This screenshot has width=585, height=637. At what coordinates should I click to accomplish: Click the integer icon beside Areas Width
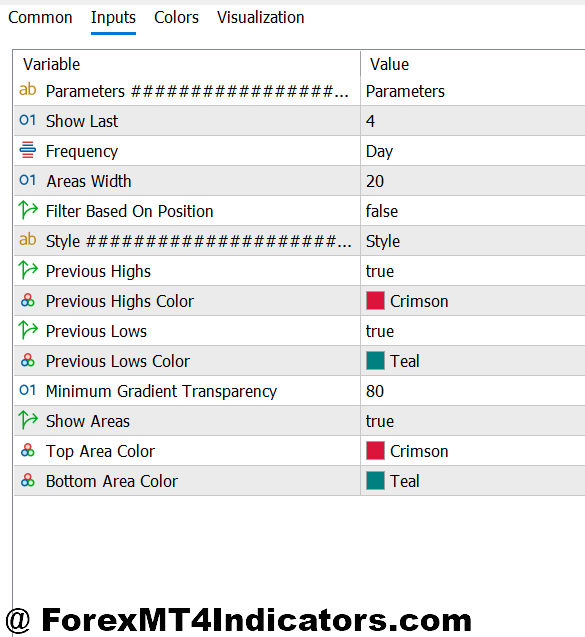pos(28,180)
